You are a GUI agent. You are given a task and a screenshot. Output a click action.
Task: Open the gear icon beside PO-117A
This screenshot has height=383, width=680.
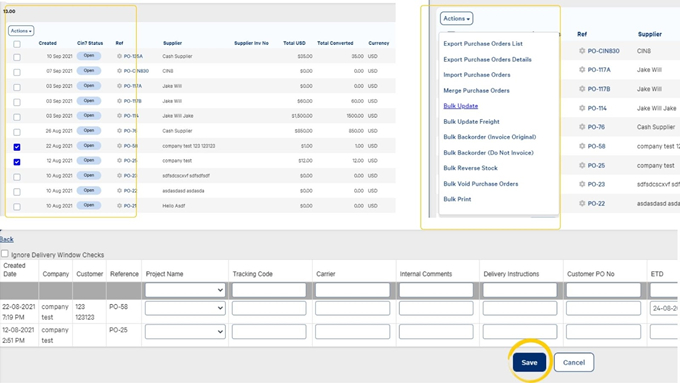pos(582,69)
